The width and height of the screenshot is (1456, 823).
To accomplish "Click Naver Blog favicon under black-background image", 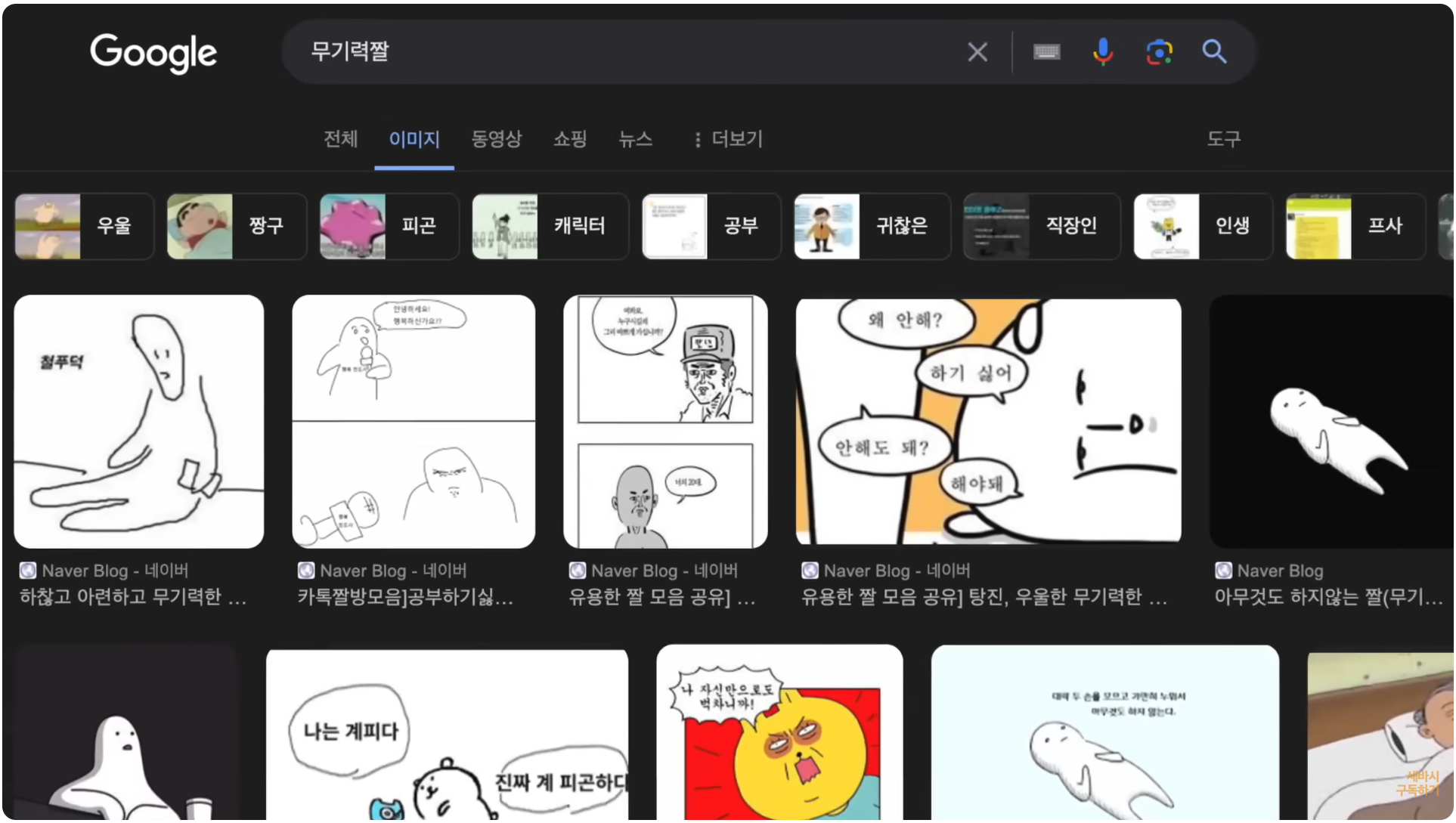I will [1222, 571].
